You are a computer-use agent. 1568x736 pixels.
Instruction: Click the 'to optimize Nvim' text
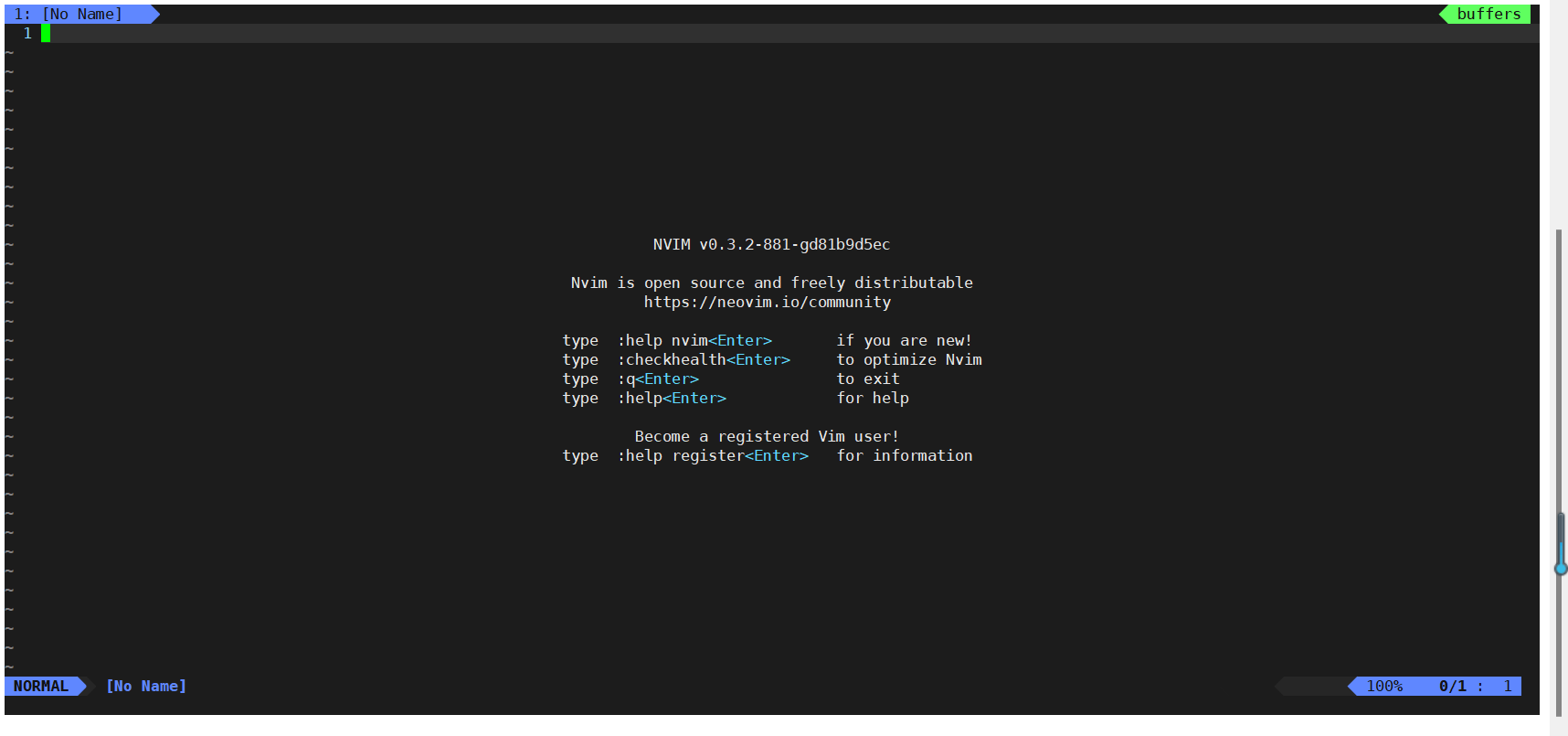click(x=909, y=359)
